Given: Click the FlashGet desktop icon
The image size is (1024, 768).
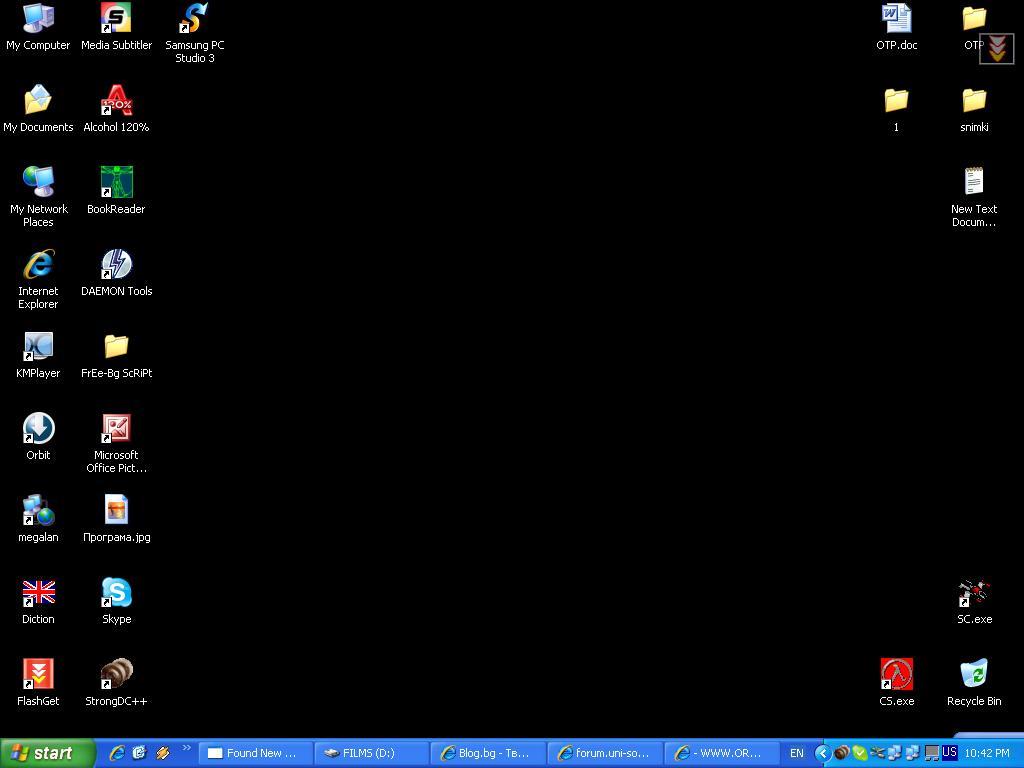Looking at the screenshot, I should click(38, 674).
